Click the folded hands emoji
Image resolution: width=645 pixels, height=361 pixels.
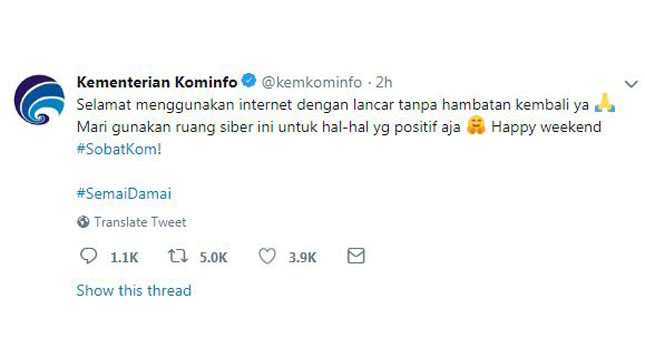tap(605, 103)
